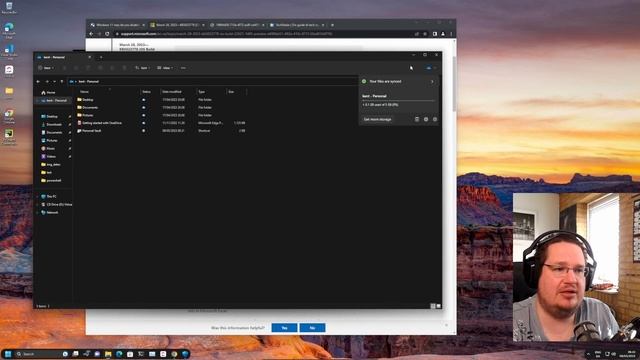Open the powershell folder in navigation pane
Image resolution: width=640 pixels, height=360 pixels.
53,180
